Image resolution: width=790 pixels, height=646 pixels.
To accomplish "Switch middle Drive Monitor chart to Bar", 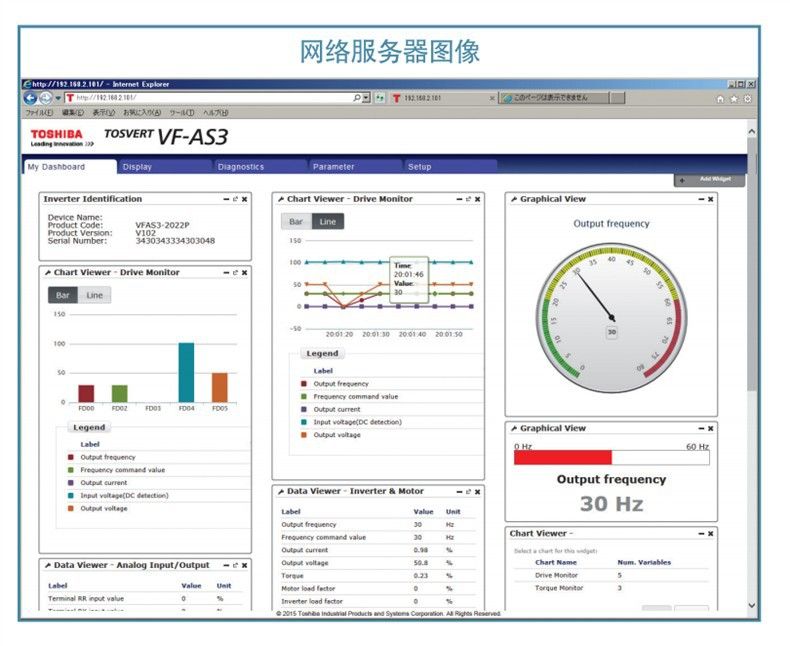I will click(x=296, y=221).
